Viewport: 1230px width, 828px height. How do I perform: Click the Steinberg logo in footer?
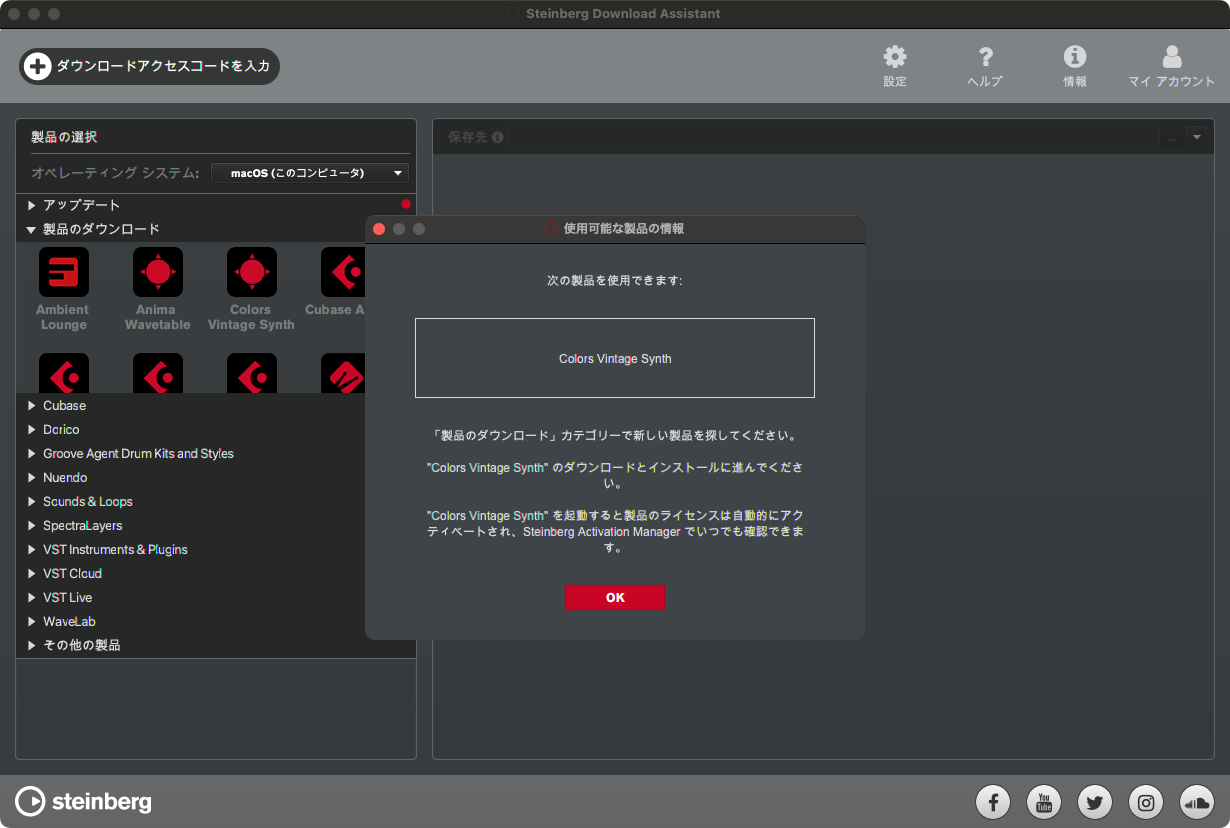coord(84,801)
